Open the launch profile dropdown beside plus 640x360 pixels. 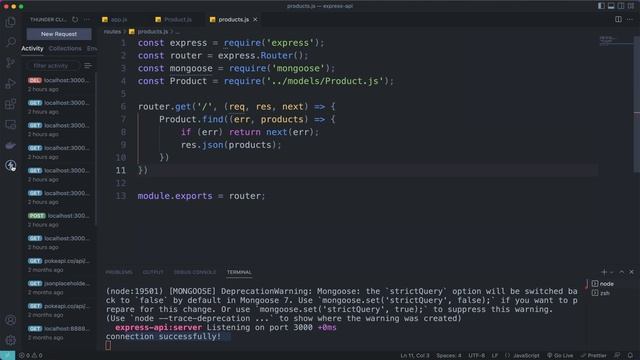(611, 272)
